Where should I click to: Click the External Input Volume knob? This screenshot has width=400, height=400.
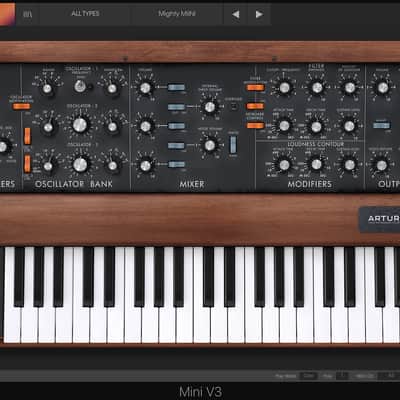click(210, 107)
